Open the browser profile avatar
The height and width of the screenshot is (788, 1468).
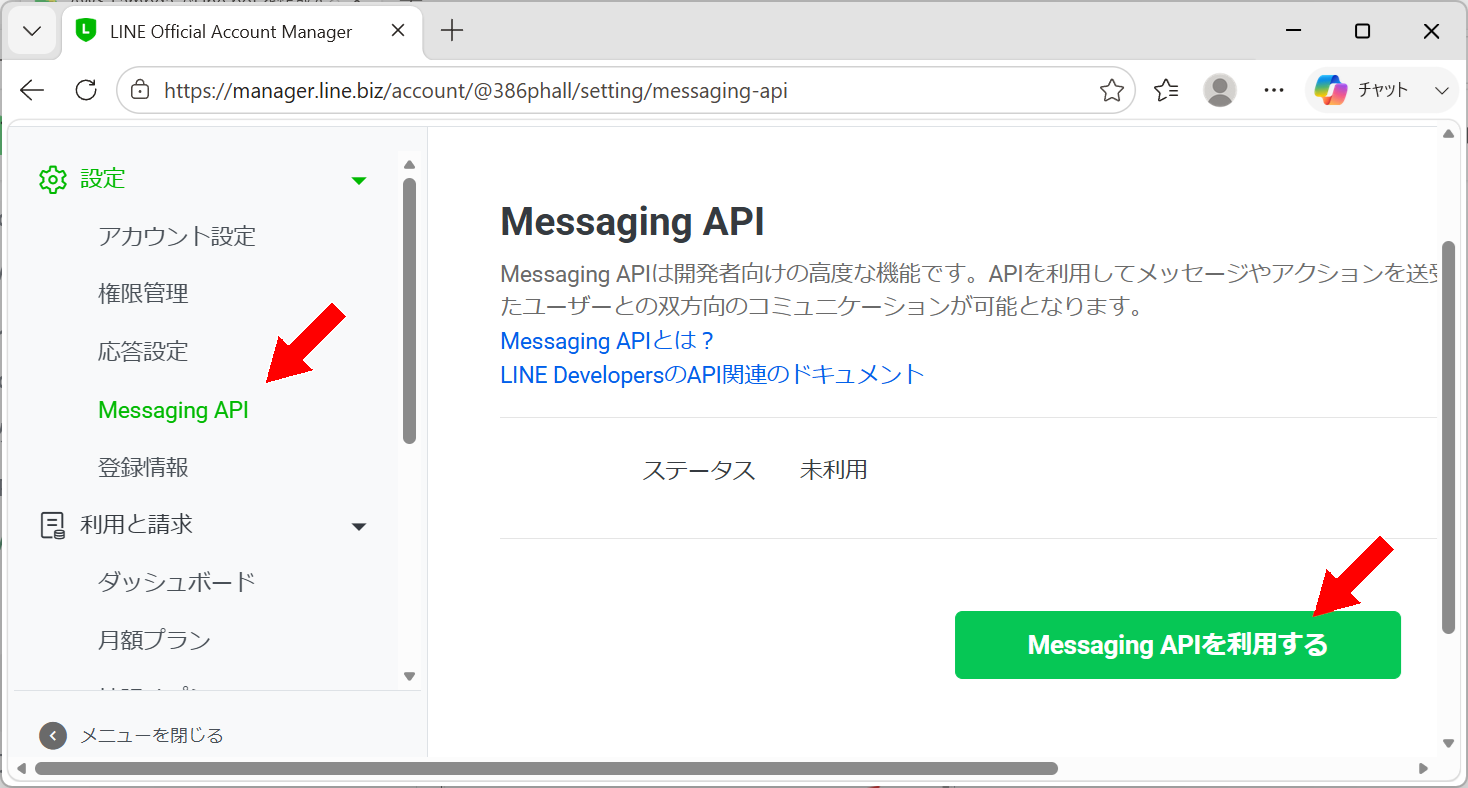tap(1220, 90)
